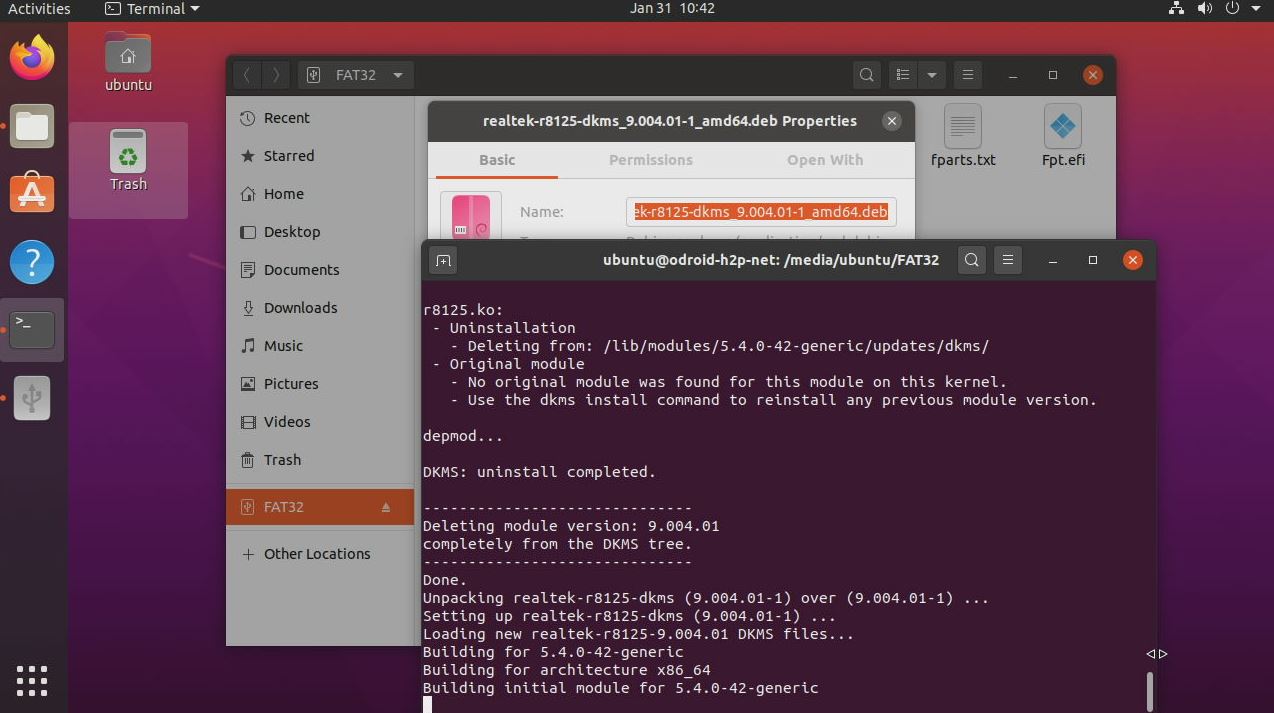Toggle list view in Files toolbar
Viewport: 1274px width, 713px height.
click(x=903, y=75)
